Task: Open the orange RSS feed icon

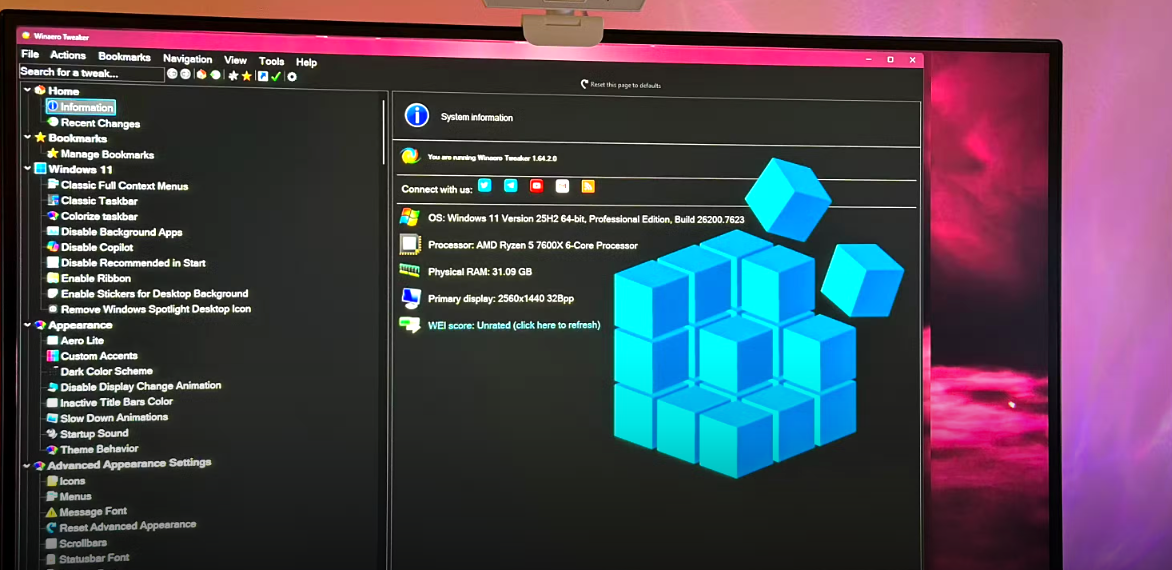Action: click(x=588, y=187)
